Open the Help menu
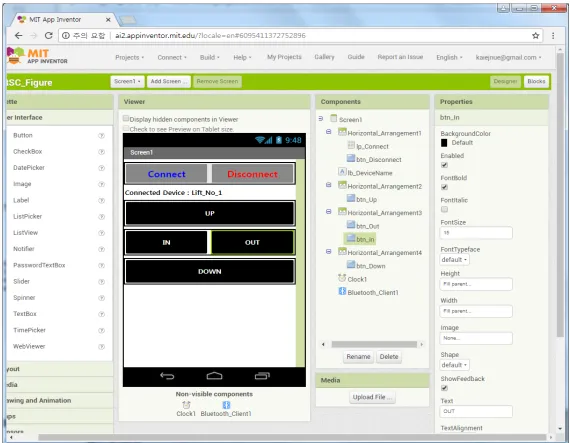 coord(242,57)
